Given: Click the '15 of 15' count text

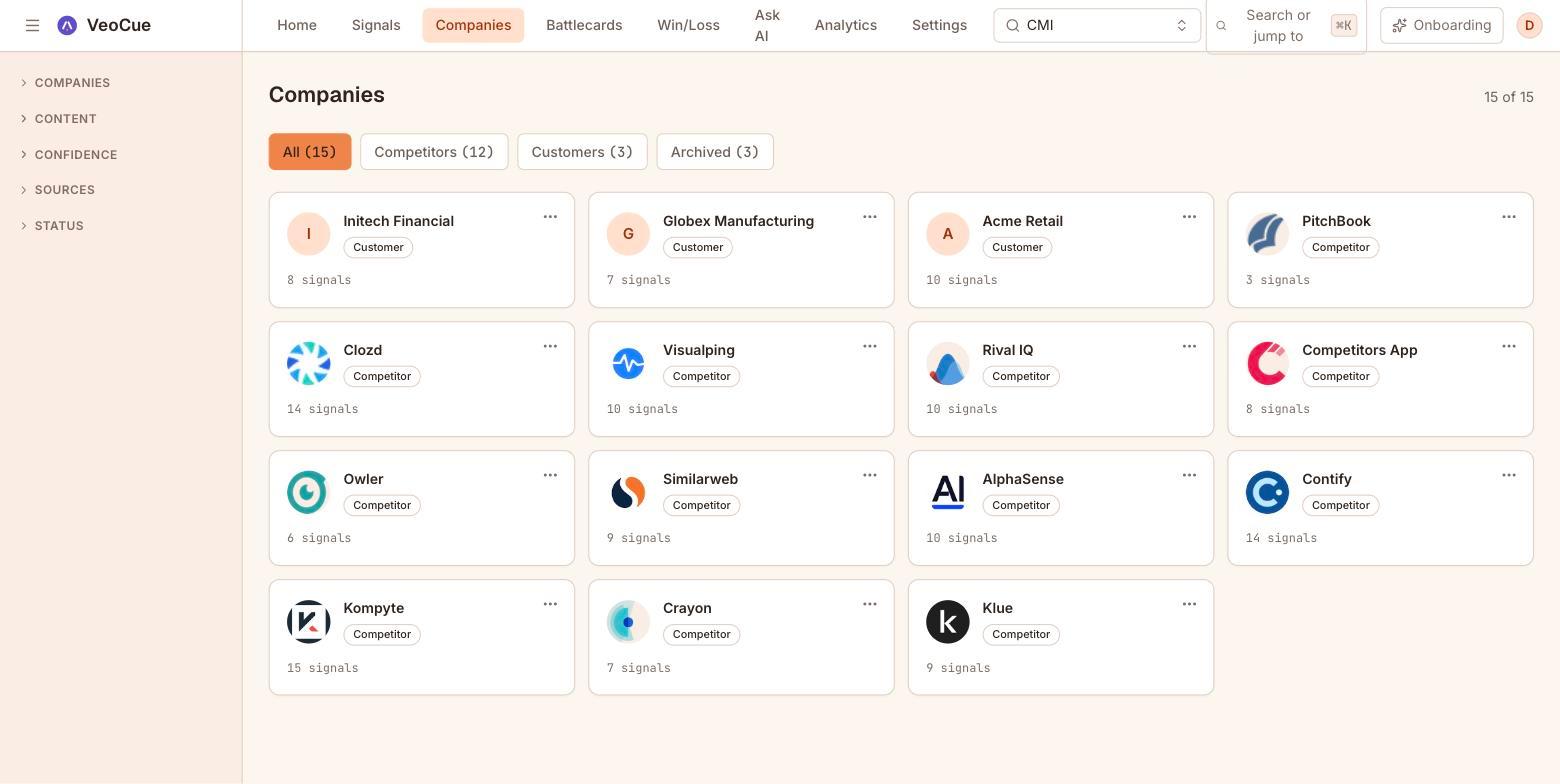Looking at the screenshot, I should click(x=1509, y=97).
